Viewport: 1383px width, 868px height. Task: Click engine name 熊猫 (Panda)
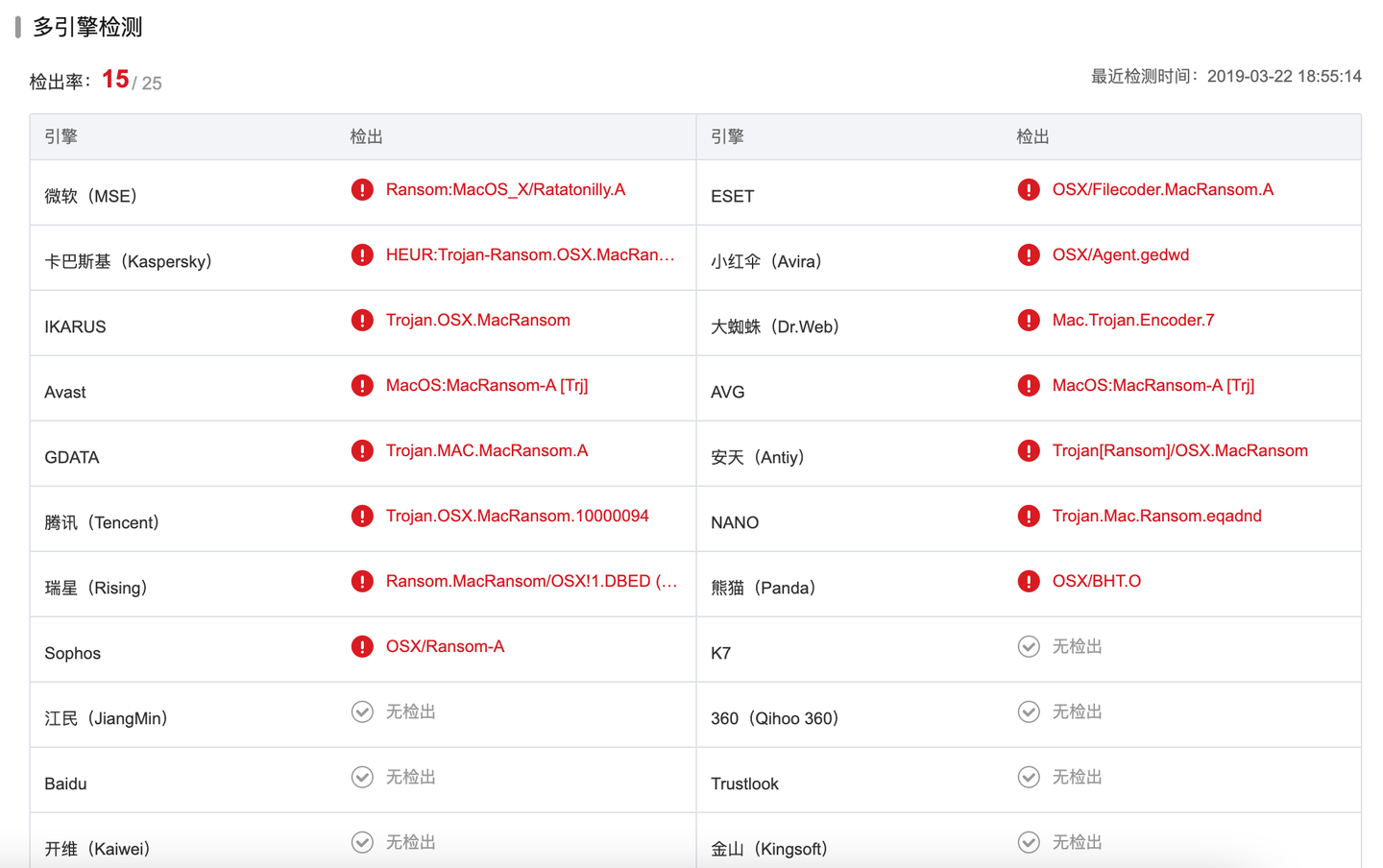pos(764,588)
